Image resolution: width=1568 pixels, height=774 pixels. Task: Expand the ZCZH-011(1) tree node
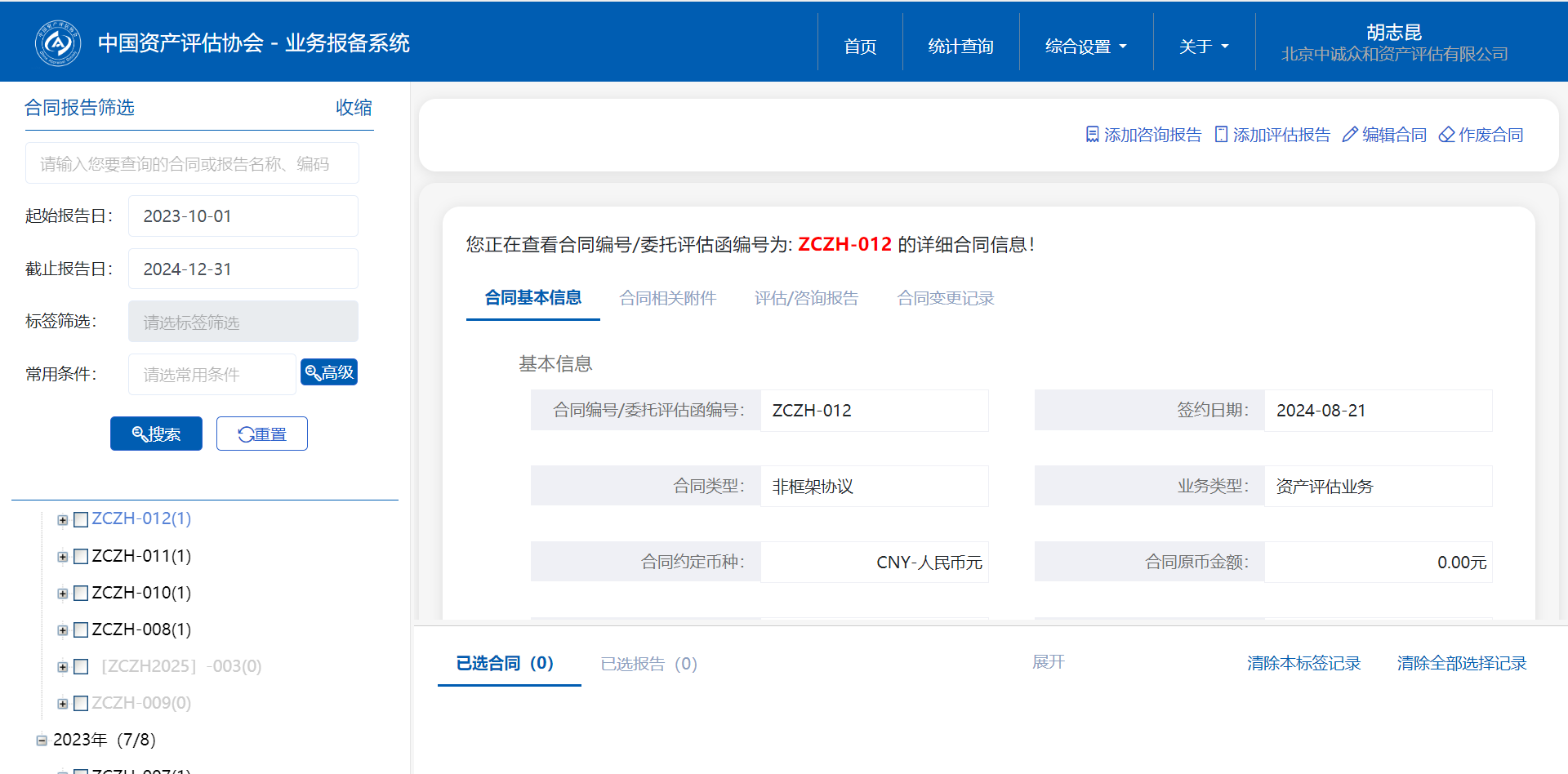(63, 557)
